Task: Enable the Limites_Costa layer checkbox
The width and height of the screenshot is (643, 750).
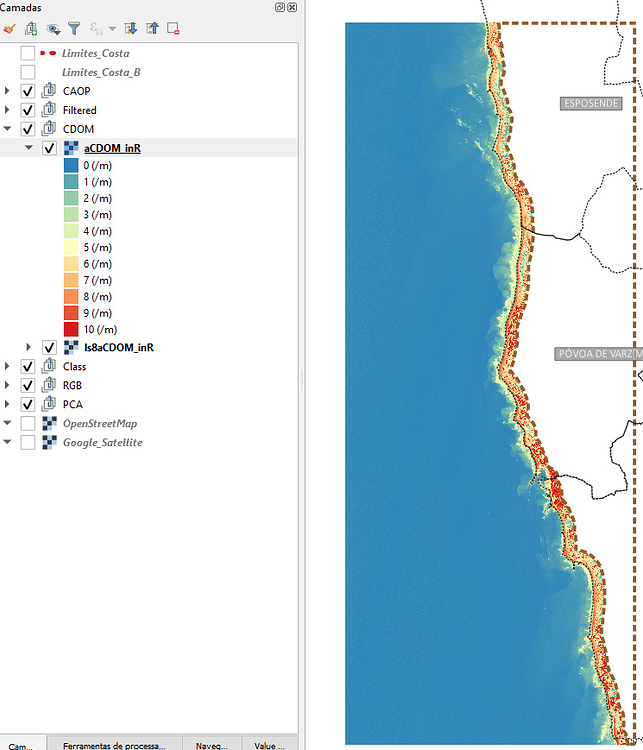Action: click(x=28, y=53)
